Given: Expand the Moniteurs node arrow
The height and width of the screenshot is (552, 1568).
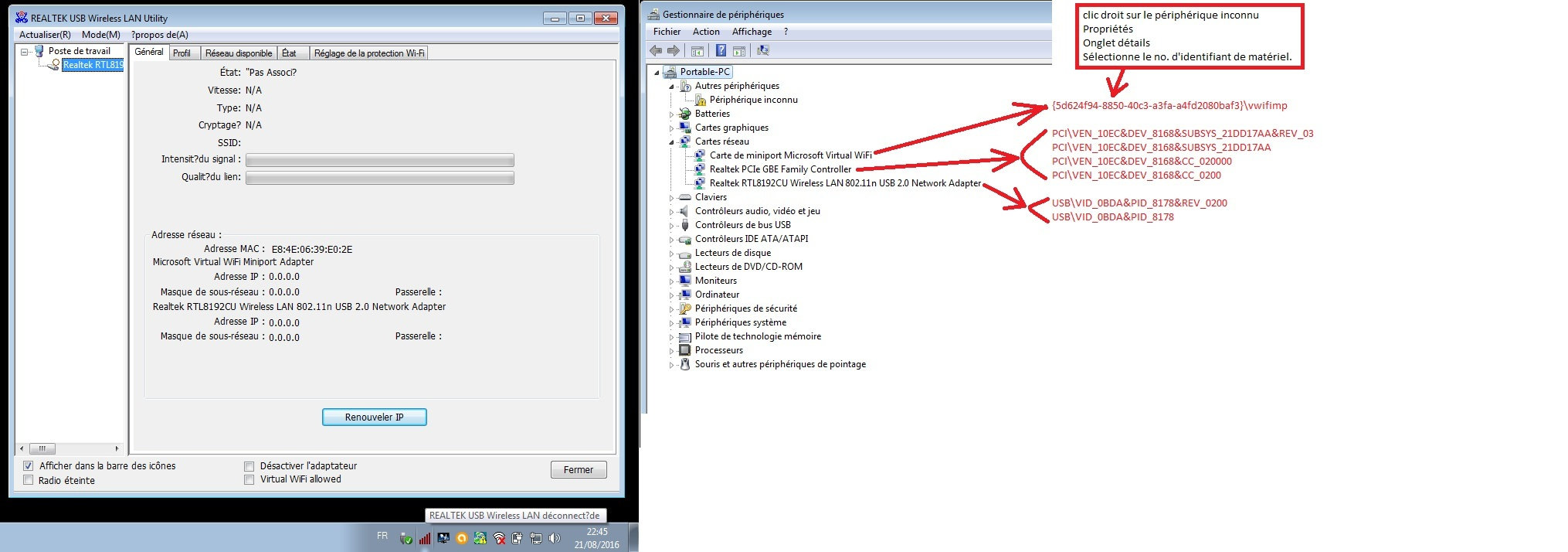Looking at the screenshot, I should coord(671,281).
